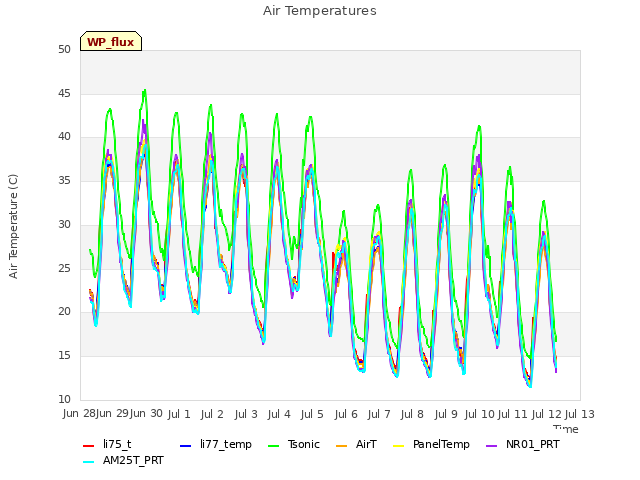Click the 25 y-axis tick label
The height and width of the screenshot is (480, 640).
(x=64, y=269)
